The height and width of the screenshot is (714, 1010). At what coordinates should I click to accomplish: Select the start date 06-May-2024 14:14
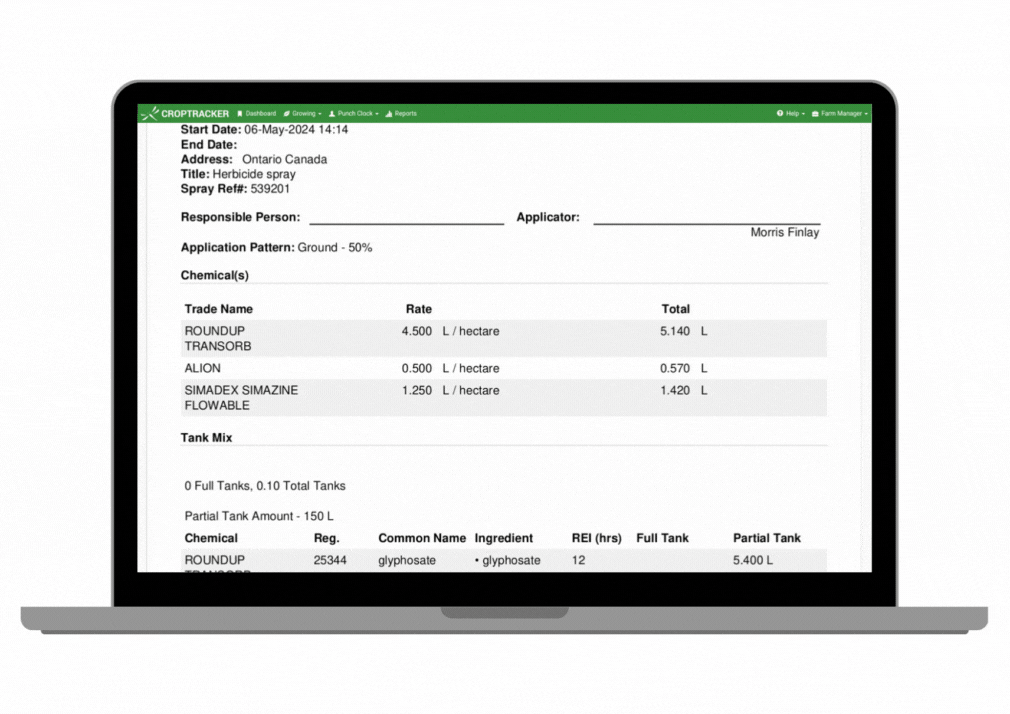296,130
